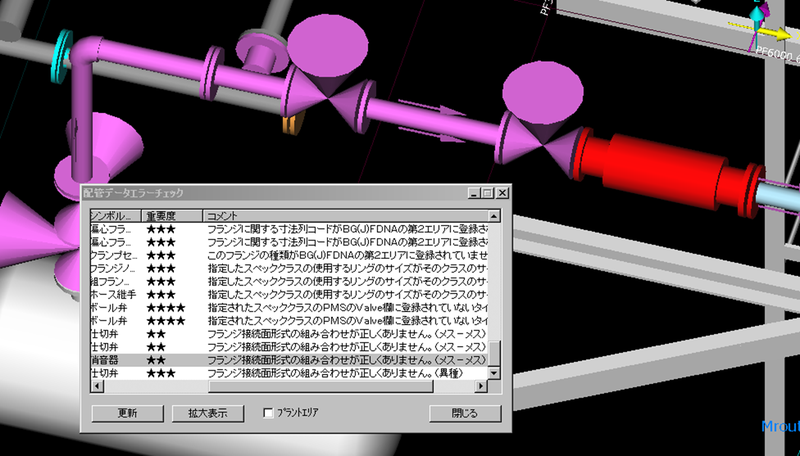Minimize the 配管データエラーチェック dialog
This screenshot has height=456, width=800.
474,192
